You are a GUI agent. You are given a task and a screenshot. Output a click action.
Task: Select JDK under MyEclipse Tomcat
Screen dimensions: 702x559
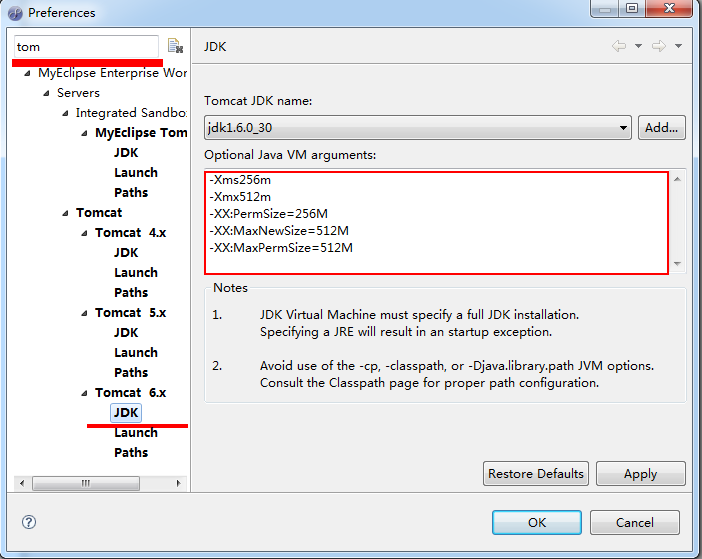126,153
